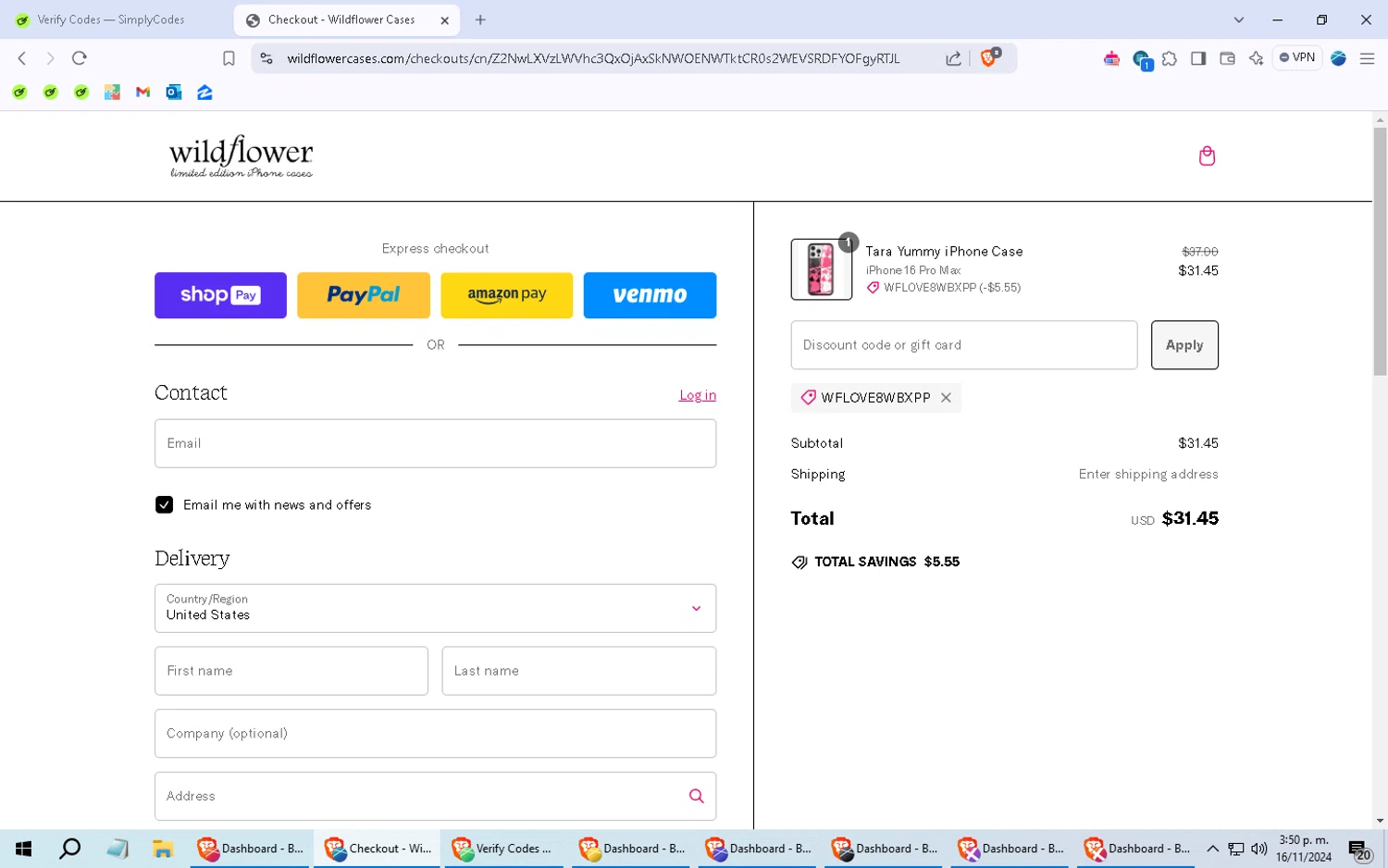Click the First name field
Image resolution: width=1388 pixels, height=868 pixels.
pos(291,671)
